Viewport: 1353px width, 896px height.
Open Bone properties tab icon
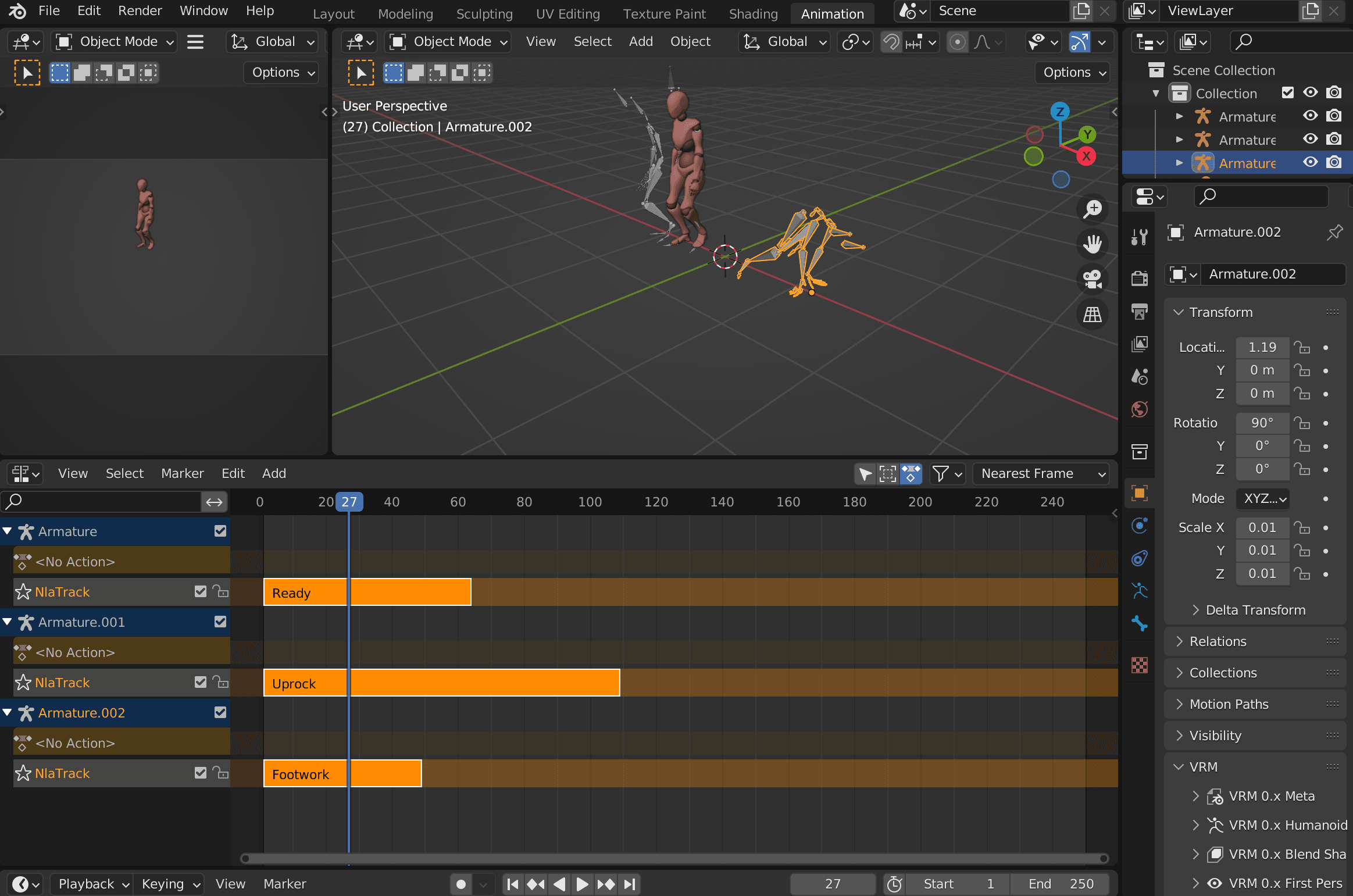click(x=1140, y=623)
